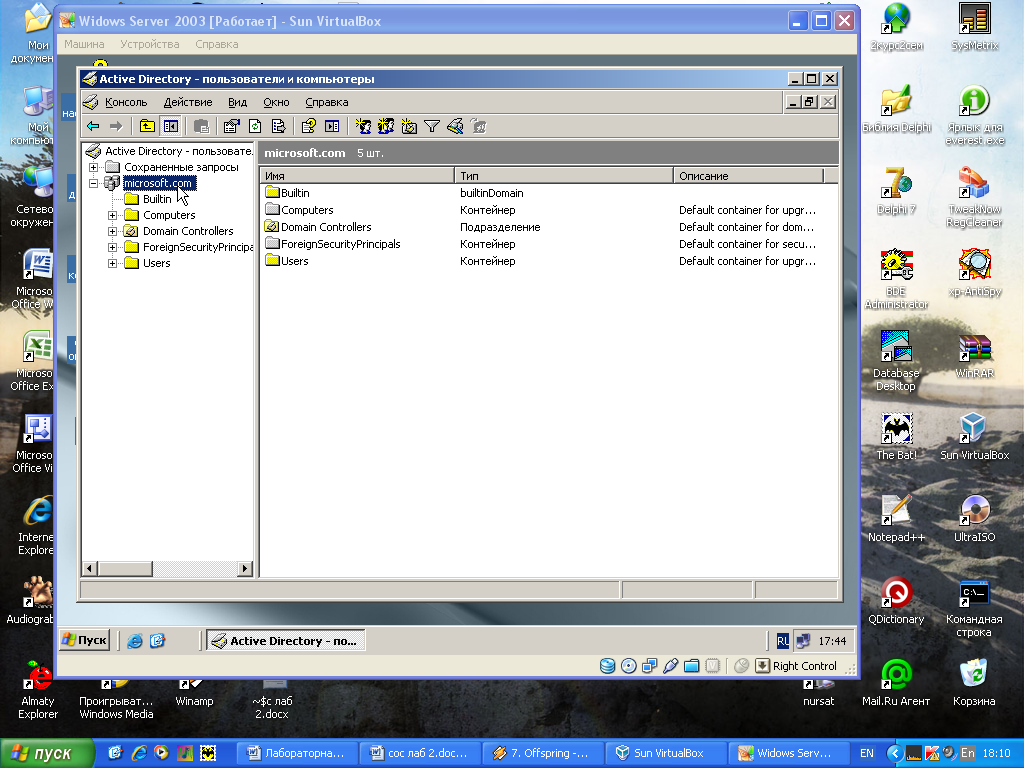The image size is (1024, 768).
Task: Open the VirtualBox Устройства menu
Action: click(x=150, y=44)
